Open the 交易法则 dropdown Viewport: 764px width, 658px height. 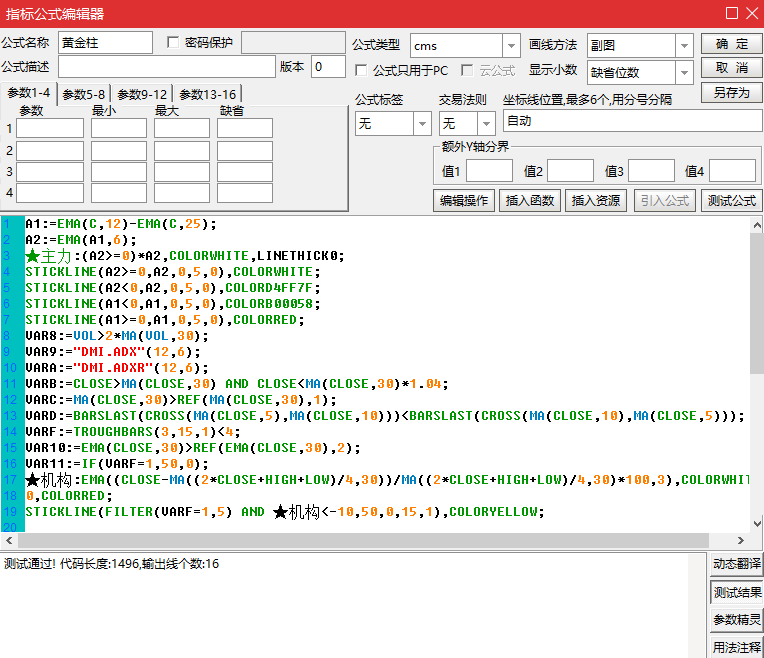click(x=485, y=123)
